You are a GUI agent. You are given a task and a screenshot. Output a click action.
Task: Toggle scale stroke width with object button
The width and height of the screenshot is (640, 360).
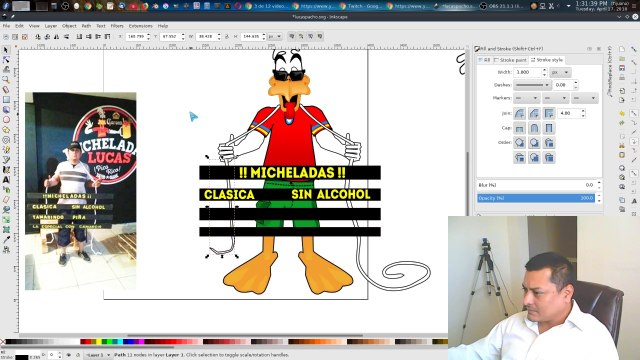[x=291, y=37]
